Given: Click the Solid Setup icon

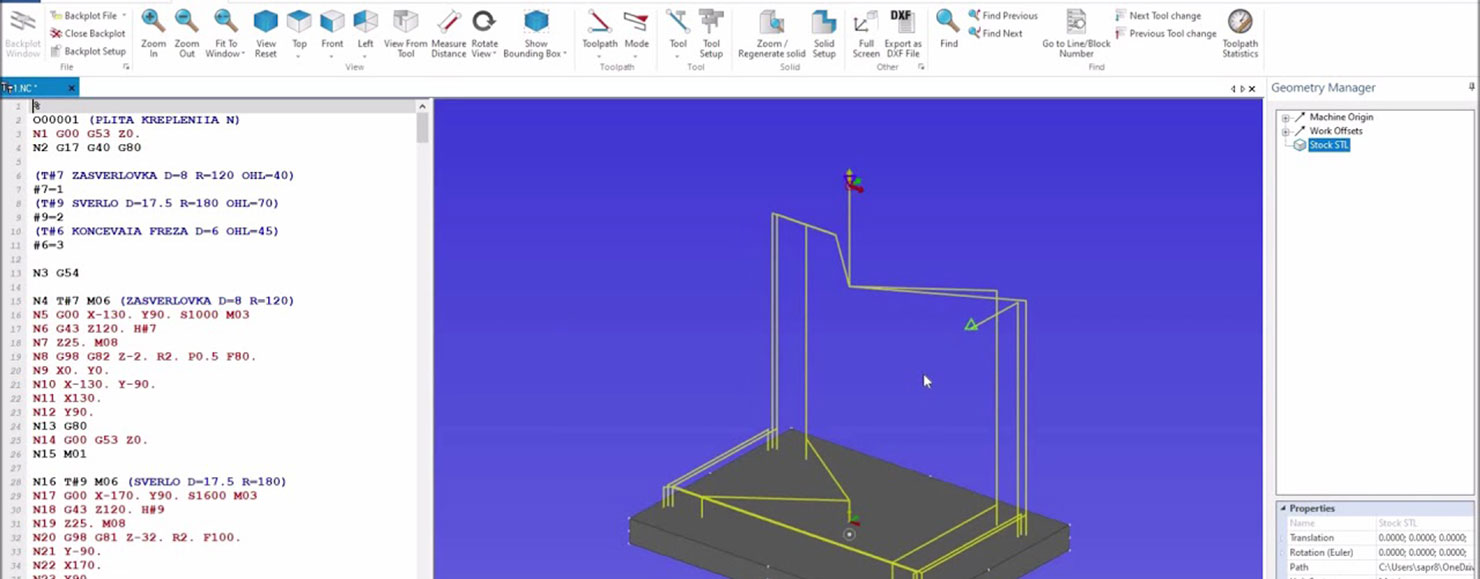Looking at the screenshot, I should (x=823, y=31).
